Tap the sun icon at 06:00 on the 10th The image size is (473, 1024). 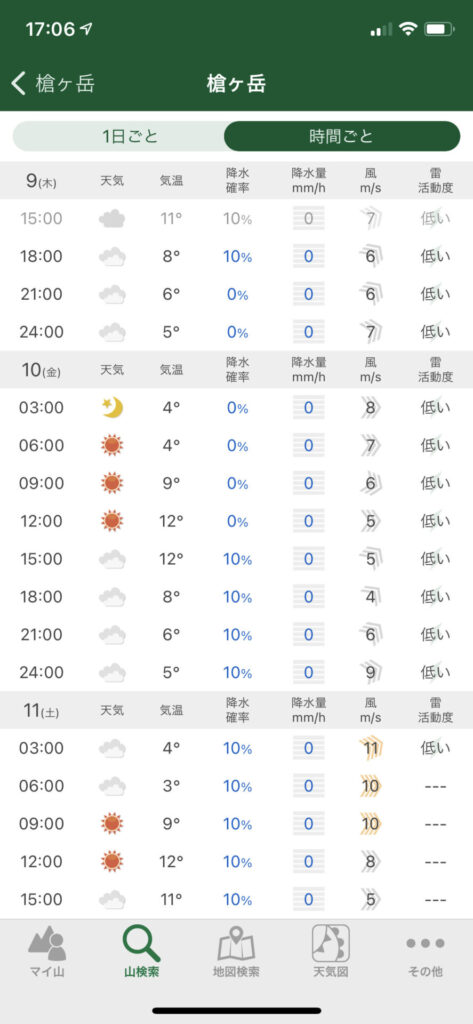pos(112,446)
